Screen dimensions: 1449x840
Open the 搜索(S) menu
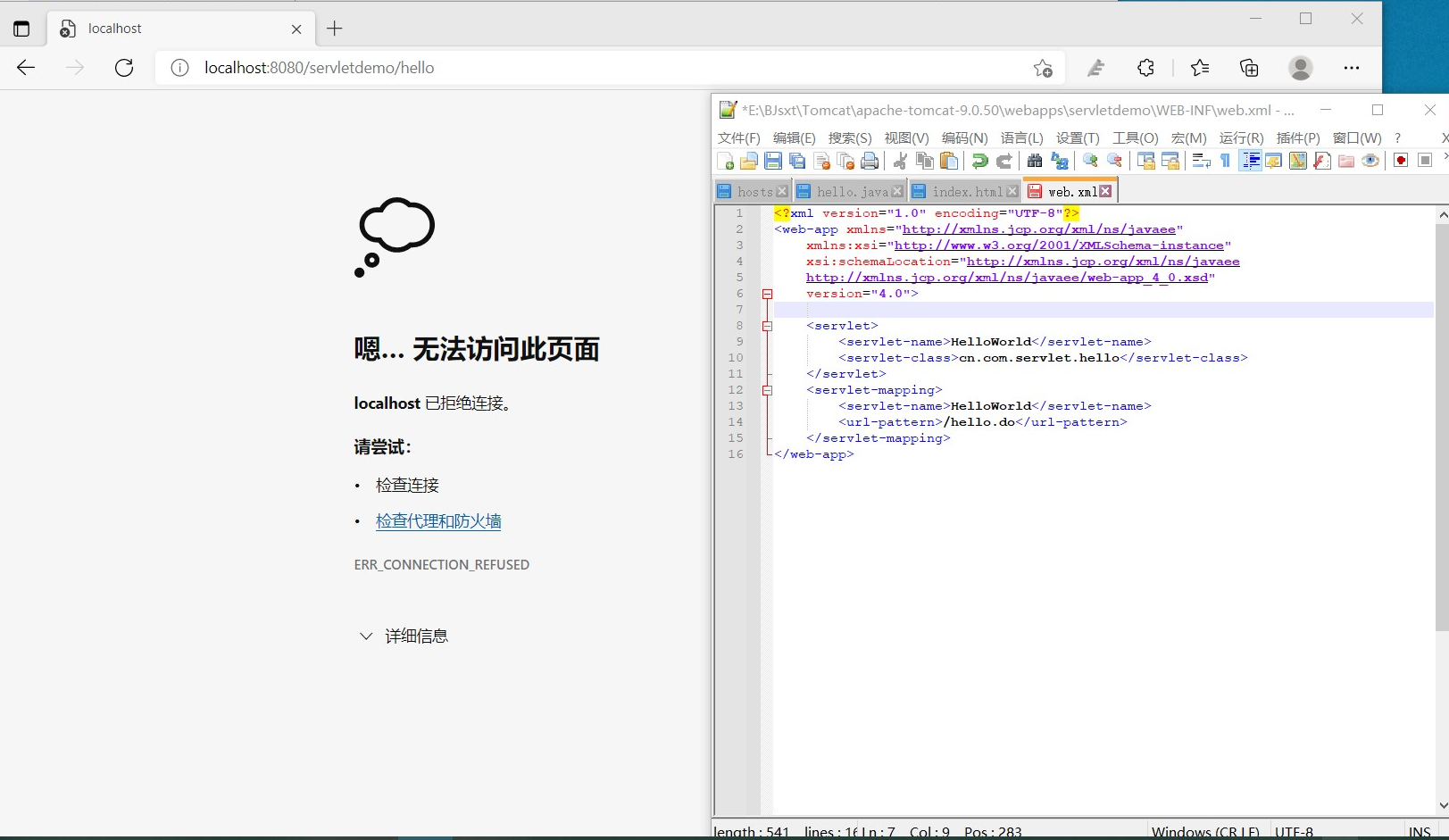click(850, 137)
